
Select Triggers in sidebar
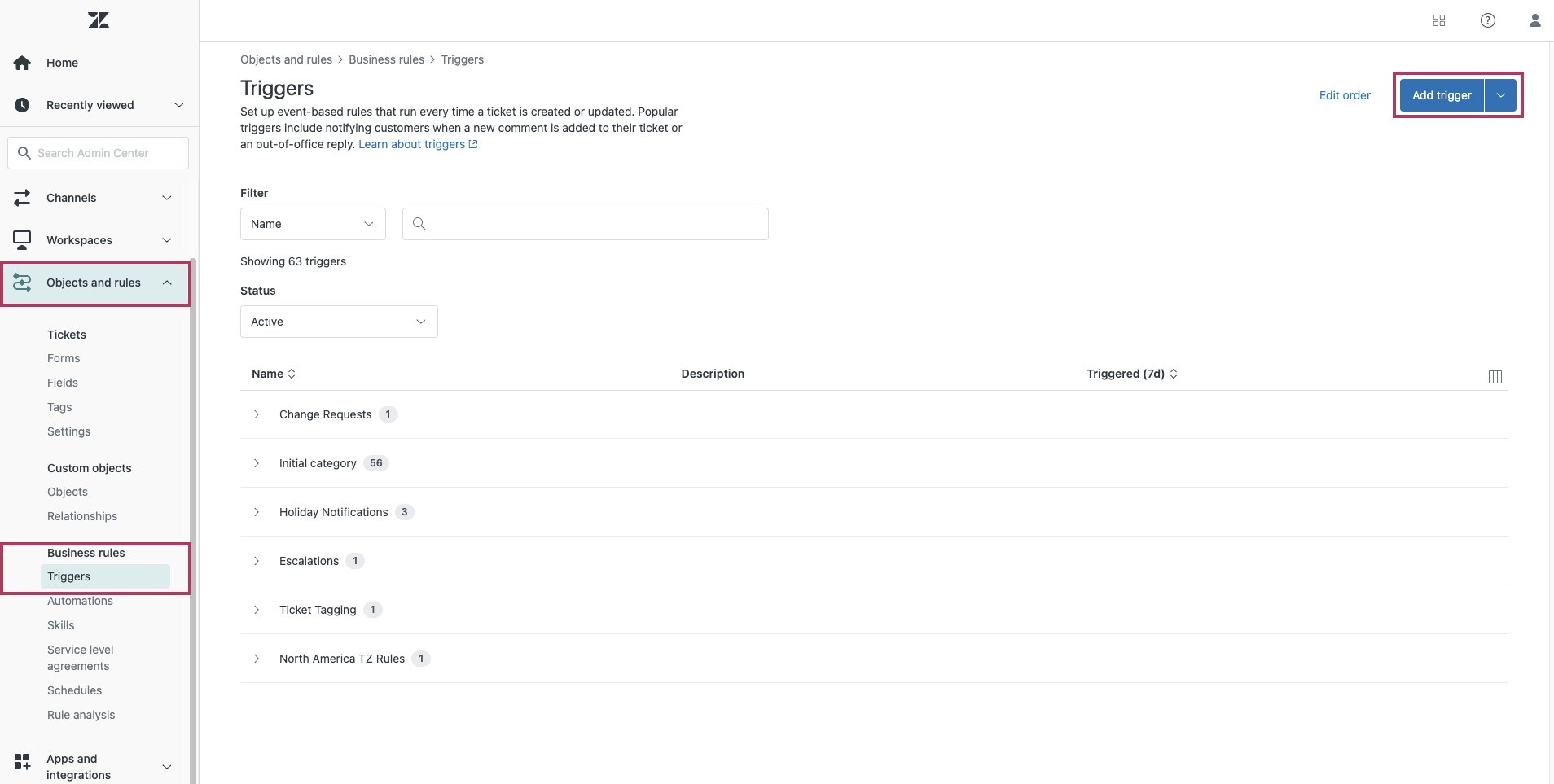pyautogui.click(x=105, y=576)
